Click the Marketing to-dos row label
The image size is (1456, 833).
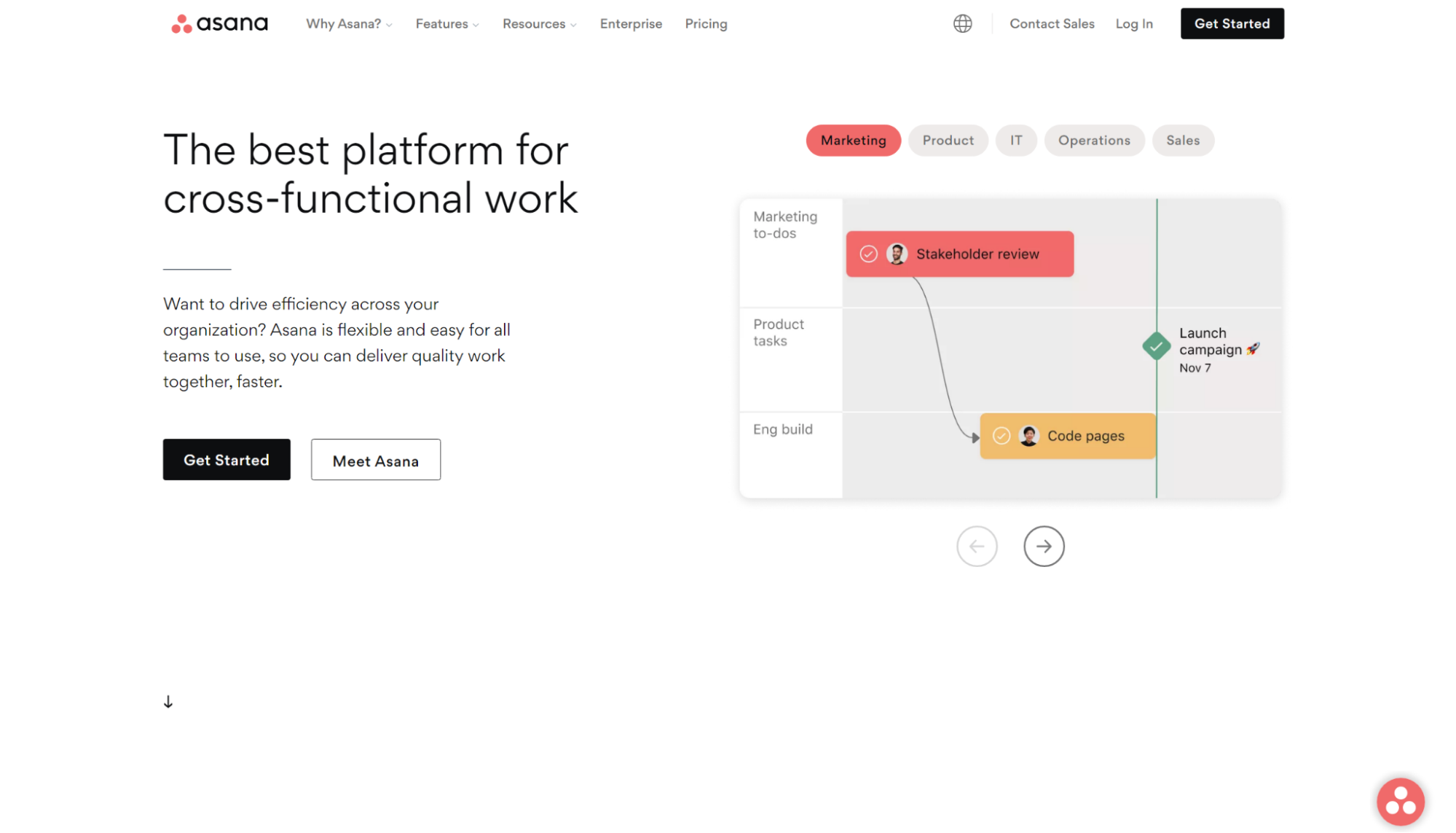(x=784, y=224)
